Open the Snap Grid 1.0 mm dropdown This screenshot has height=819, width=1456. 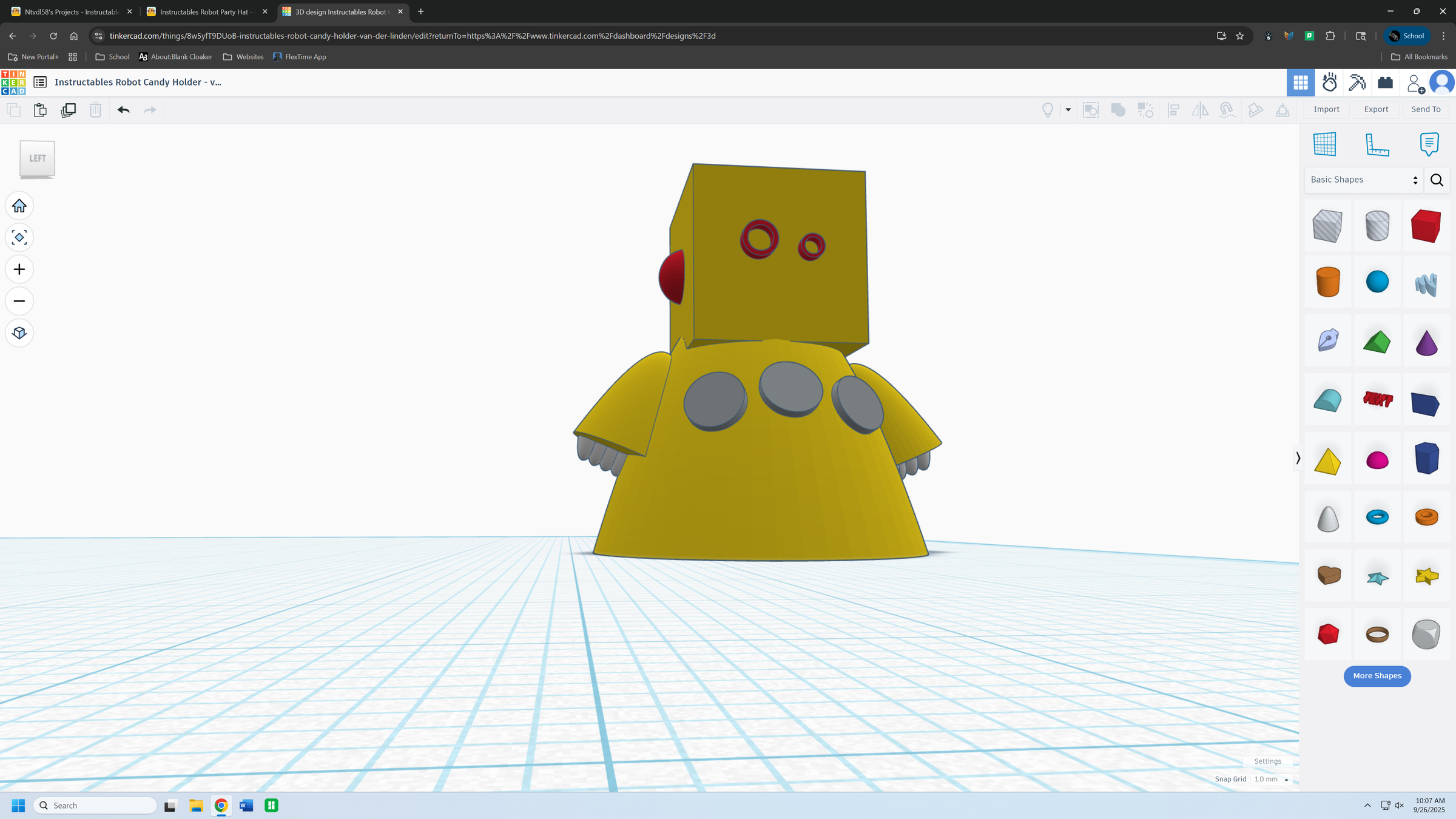pyautogui.click(x=1270, y=780)
